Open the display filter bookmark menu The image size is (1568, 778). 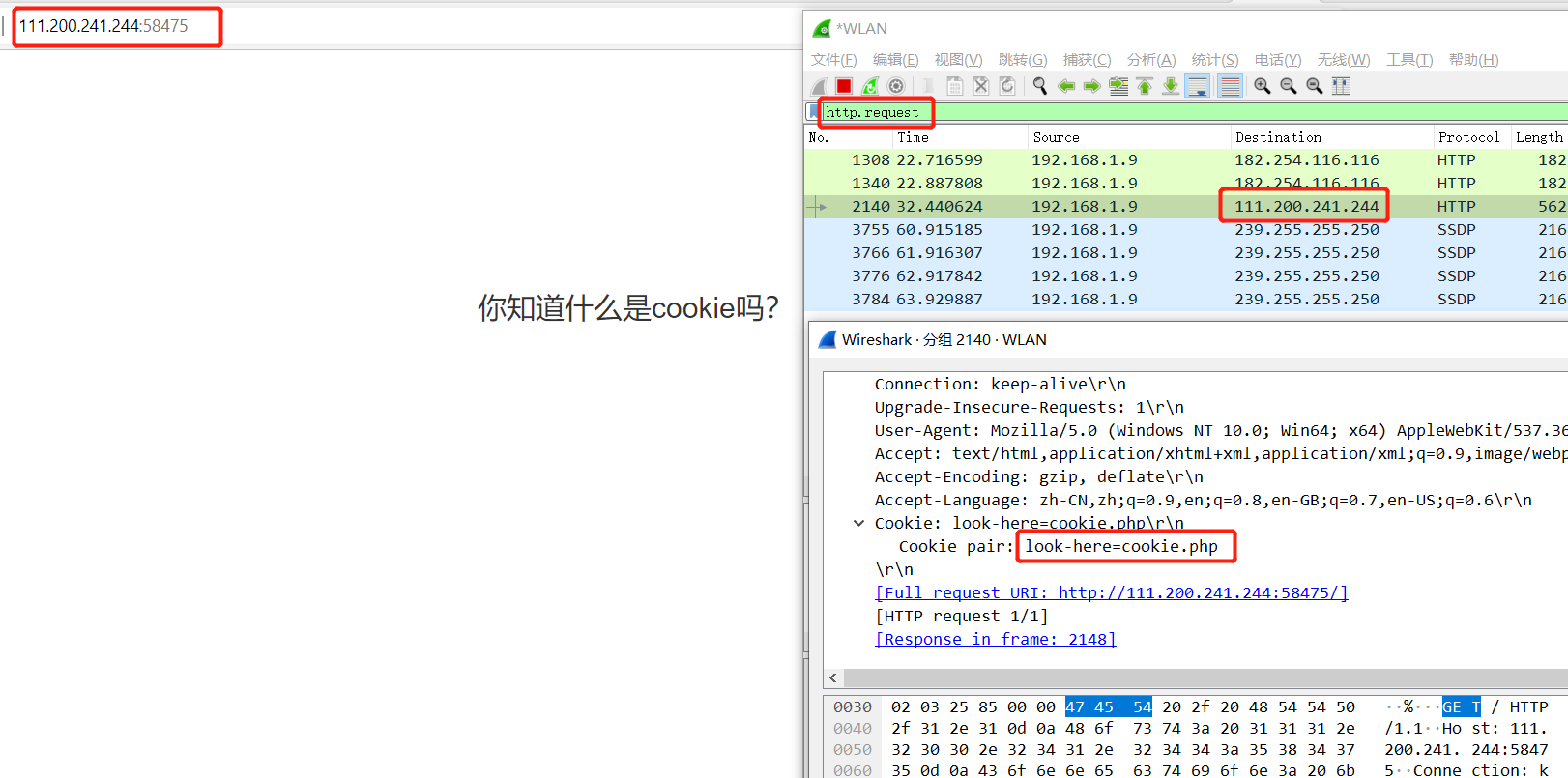click(x=813, y=112)
